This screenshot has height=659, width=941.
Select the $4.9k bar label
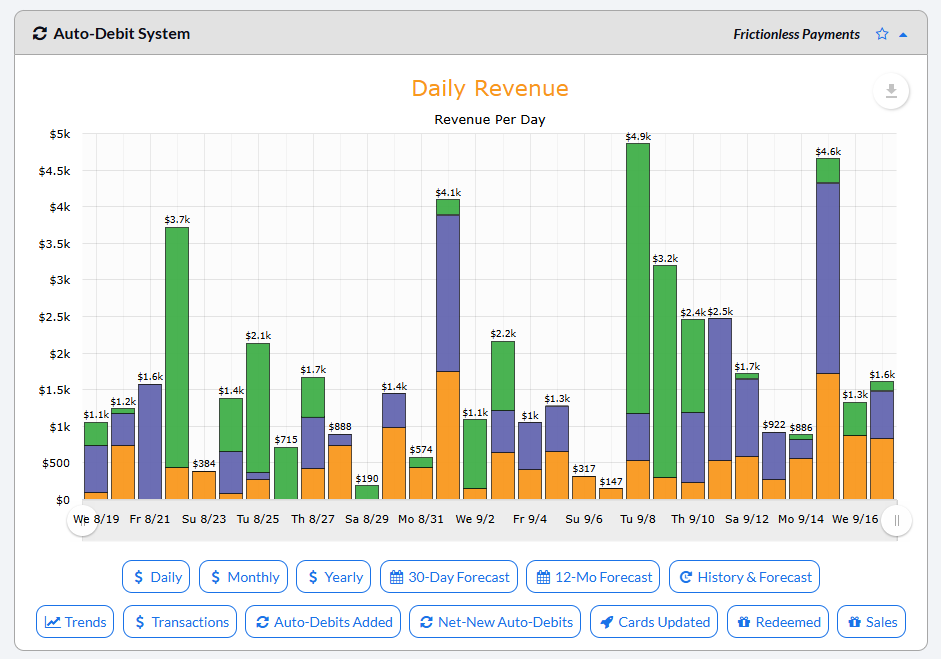click(638, 137)
